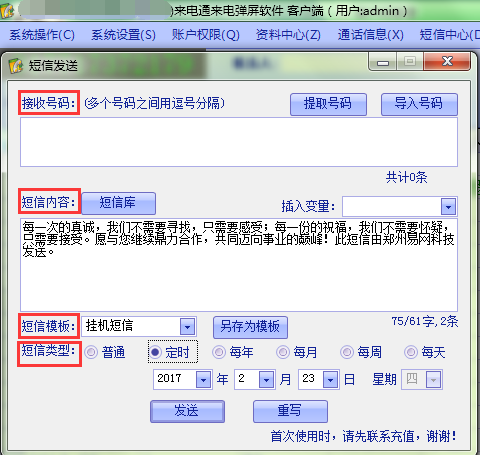Open the 短信模板 dropdown list

tap(187, 327)
